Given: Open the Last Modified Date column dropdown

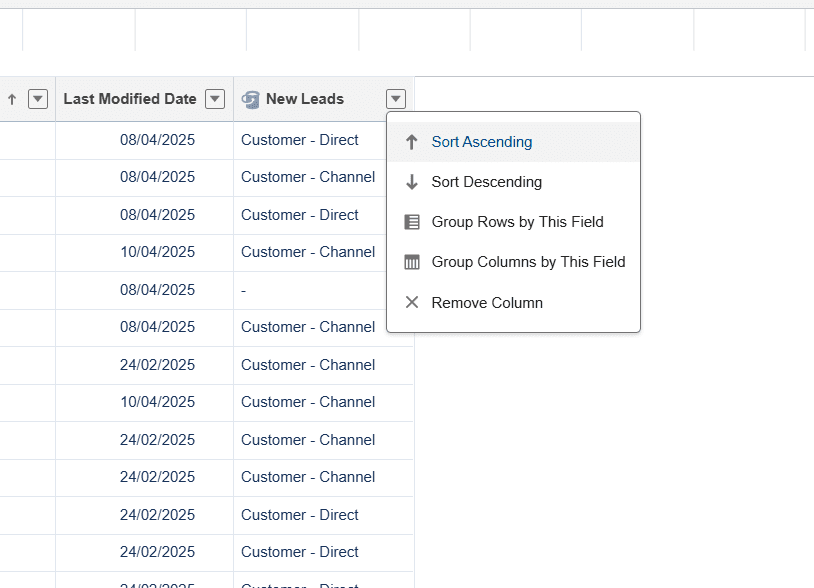Looking at the screenshot, I should [x=215, y=99].
